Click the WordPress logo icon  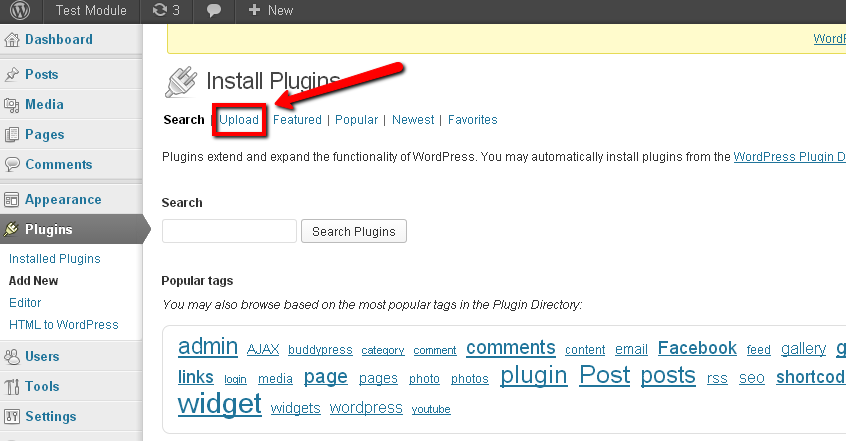[x=20, y=10]
